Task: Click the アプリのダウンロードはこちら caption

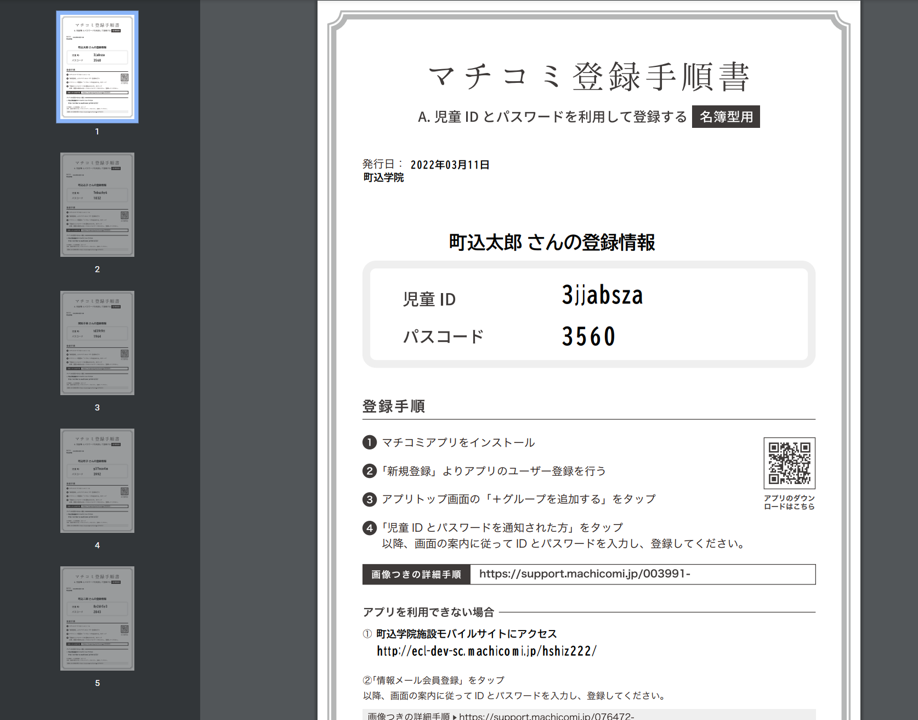Action: pyautogui.click(x=789, y=502)
